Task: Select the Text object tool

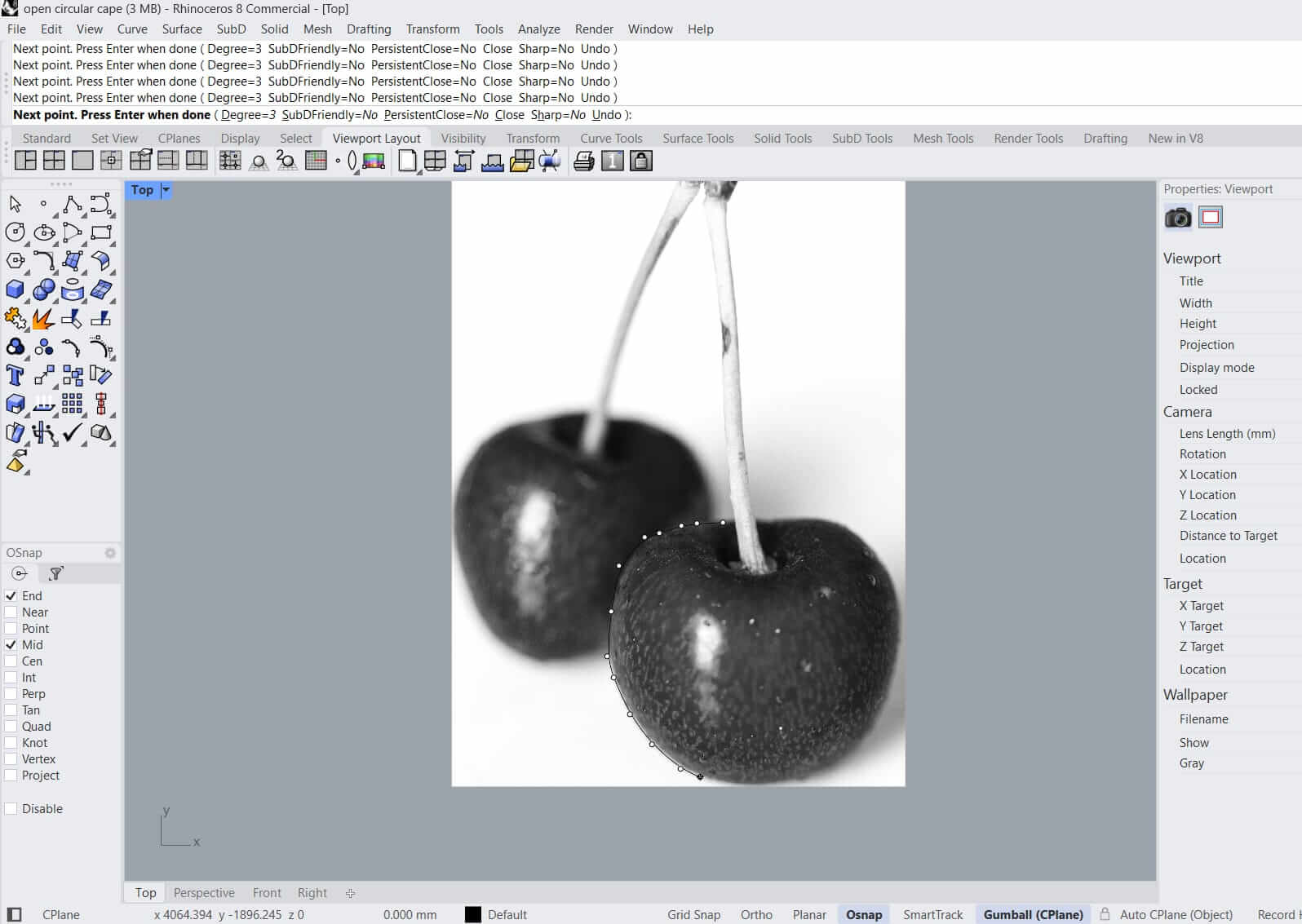Action: coord(15,376)
